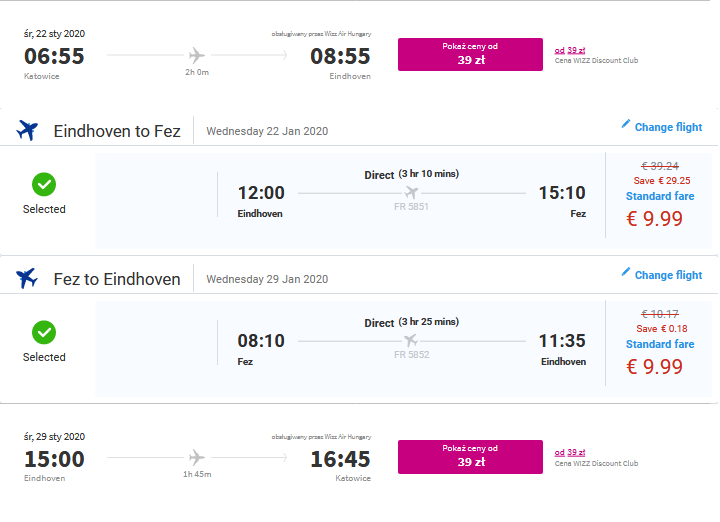Viewport: 720px width, 522px height.
Task: Open the od 39 zł discount link for the 22 sty flight
Action: pyautogui.click(x=570, y=50)
